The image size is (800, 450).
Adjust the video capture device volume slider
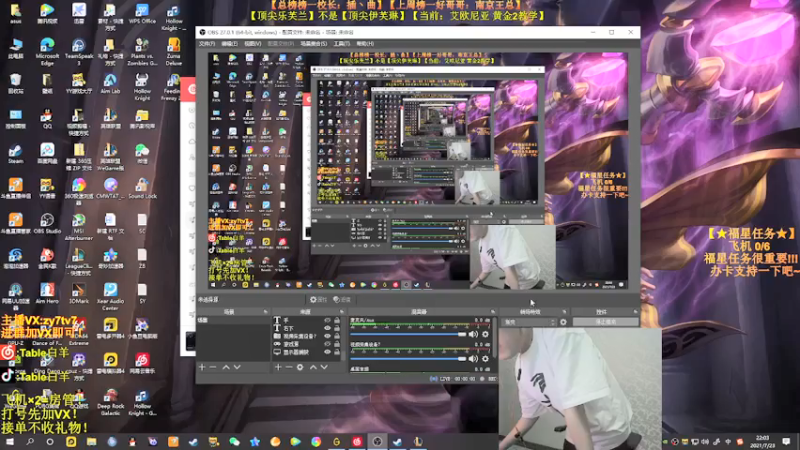[408, 359]
